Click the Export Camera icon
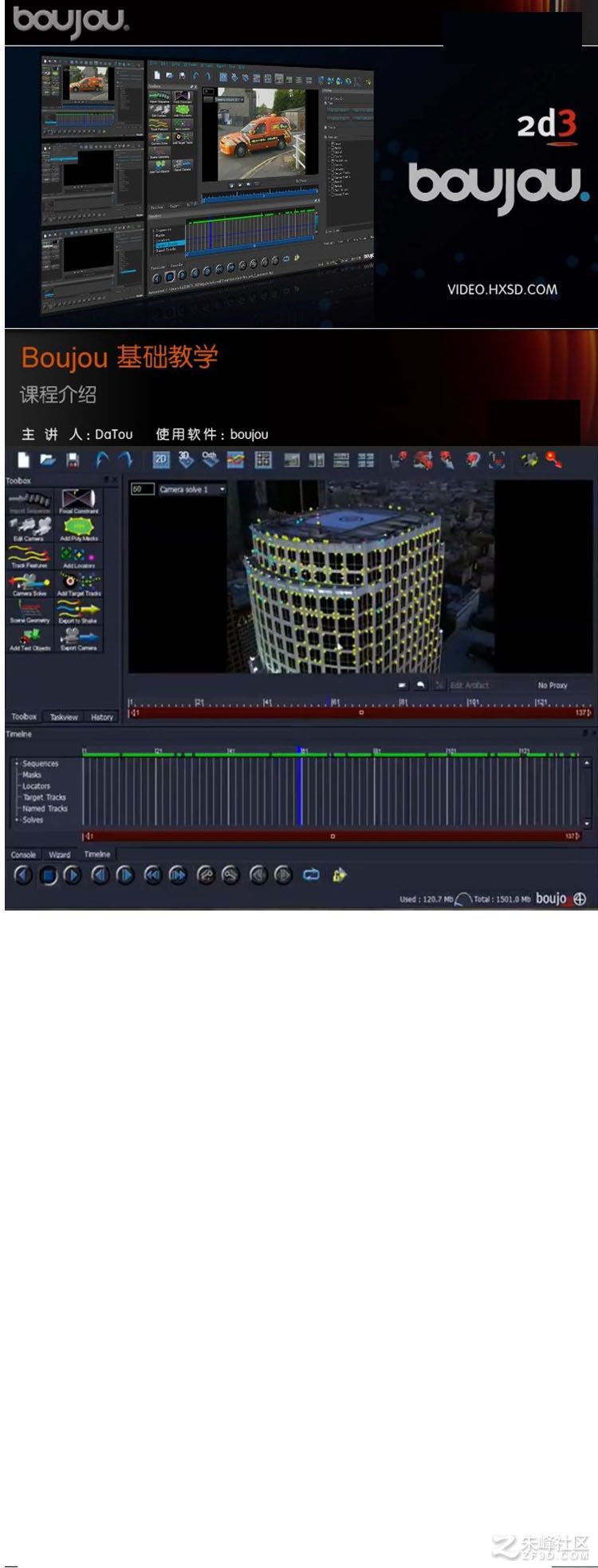 78,639
